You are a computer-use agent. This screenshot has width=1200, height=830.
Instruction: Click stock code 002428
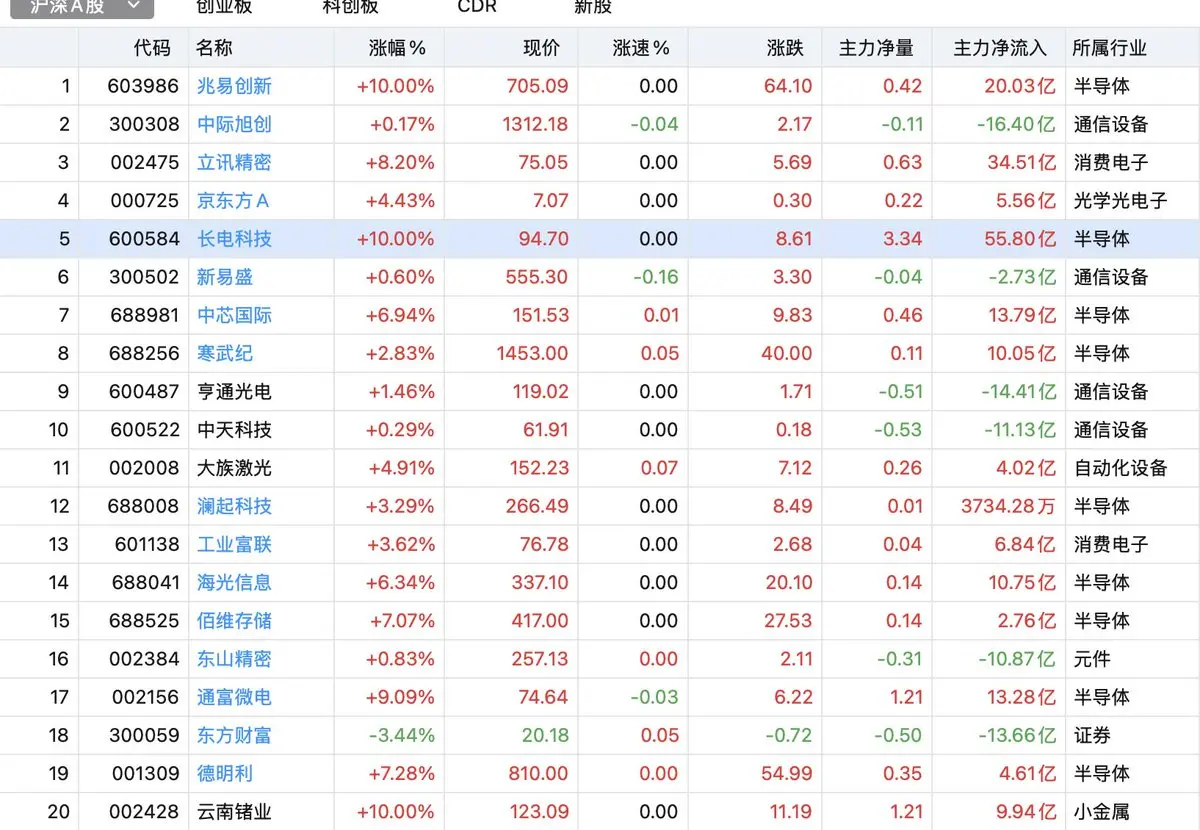[144, 811]
